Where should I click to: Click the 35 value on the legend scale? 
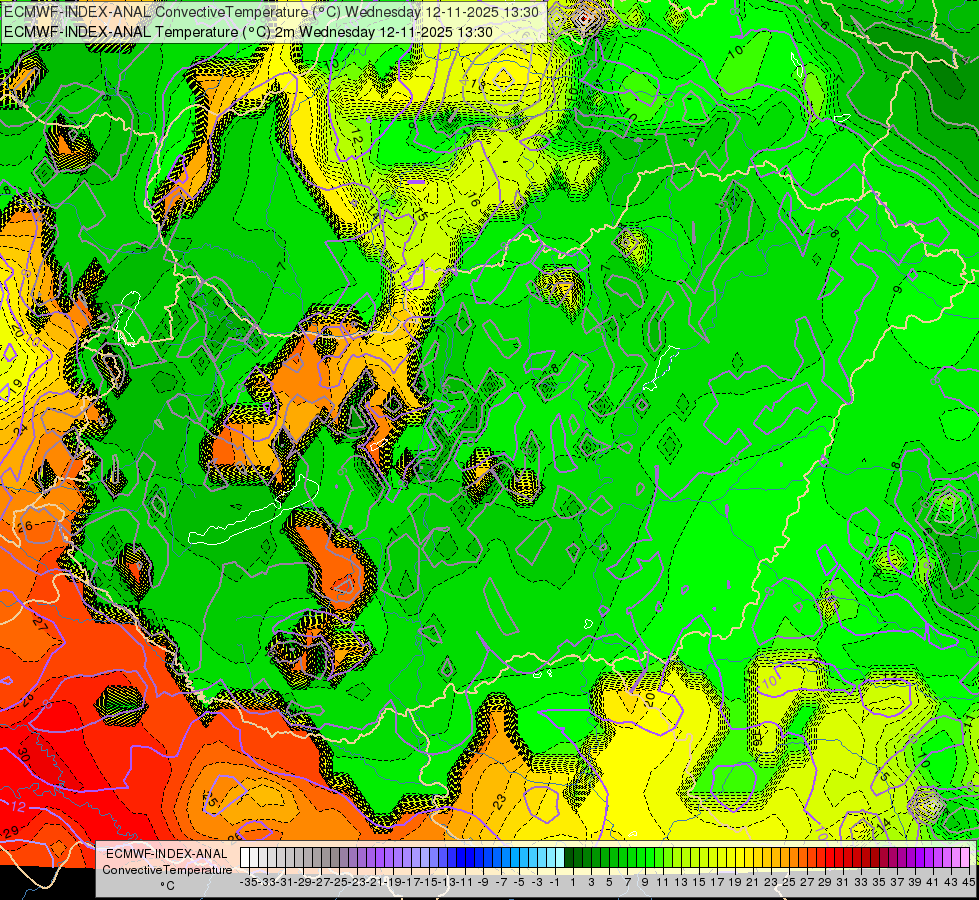pos(878,882)
